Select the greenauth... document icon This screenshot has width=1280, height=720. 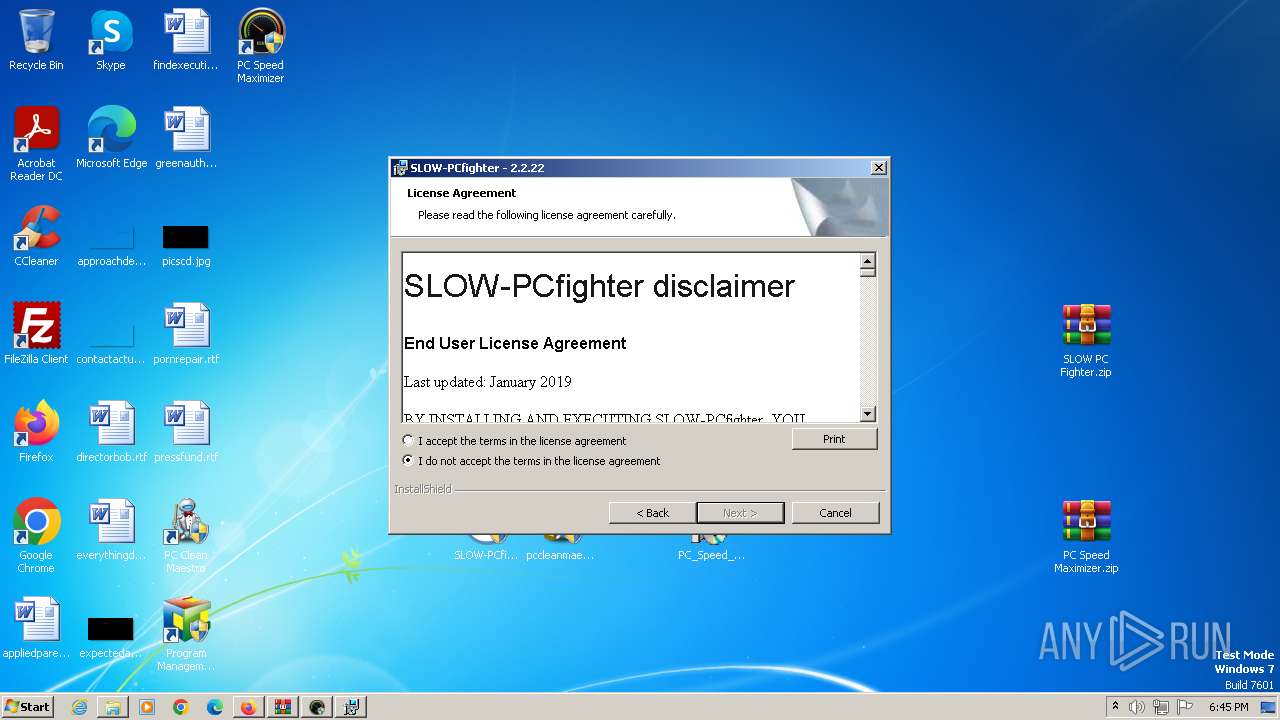coord(186,138)
